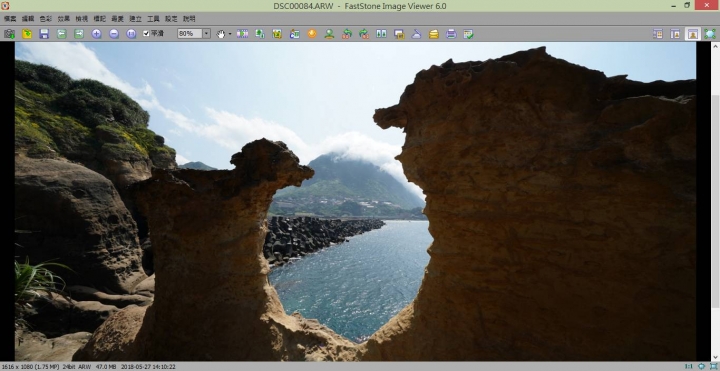
Task: Rotate the image left
Action: pyautogui.click(x=347, y=34)
